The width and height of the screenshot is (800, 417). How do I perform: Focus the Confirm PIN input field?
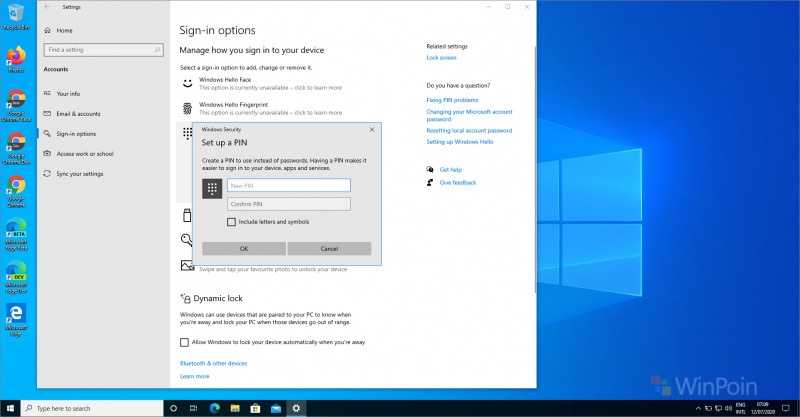coord(289,204)
